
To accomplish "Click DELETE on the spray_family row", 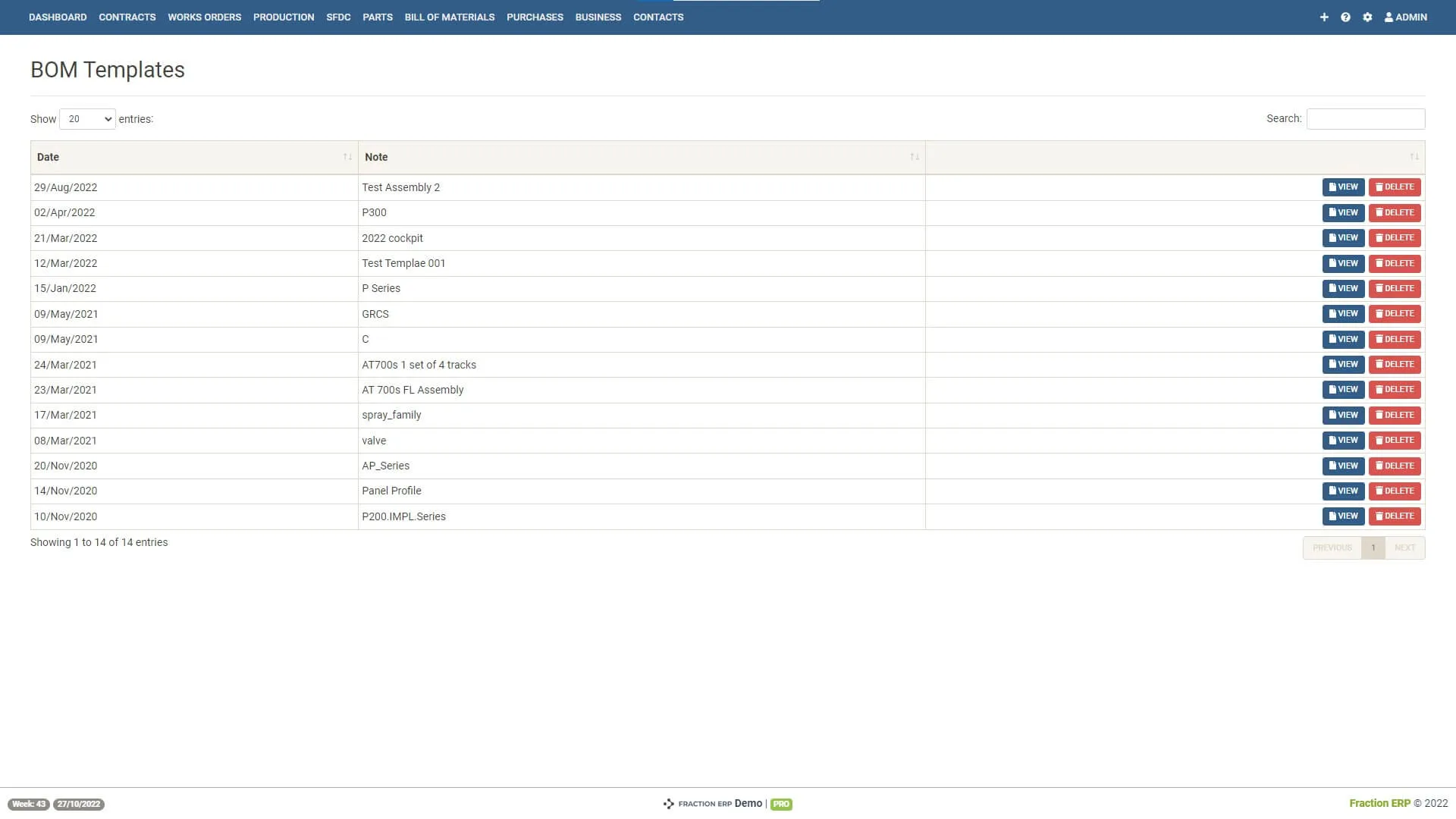I will pyautogui.click(x=1394, y=415).
